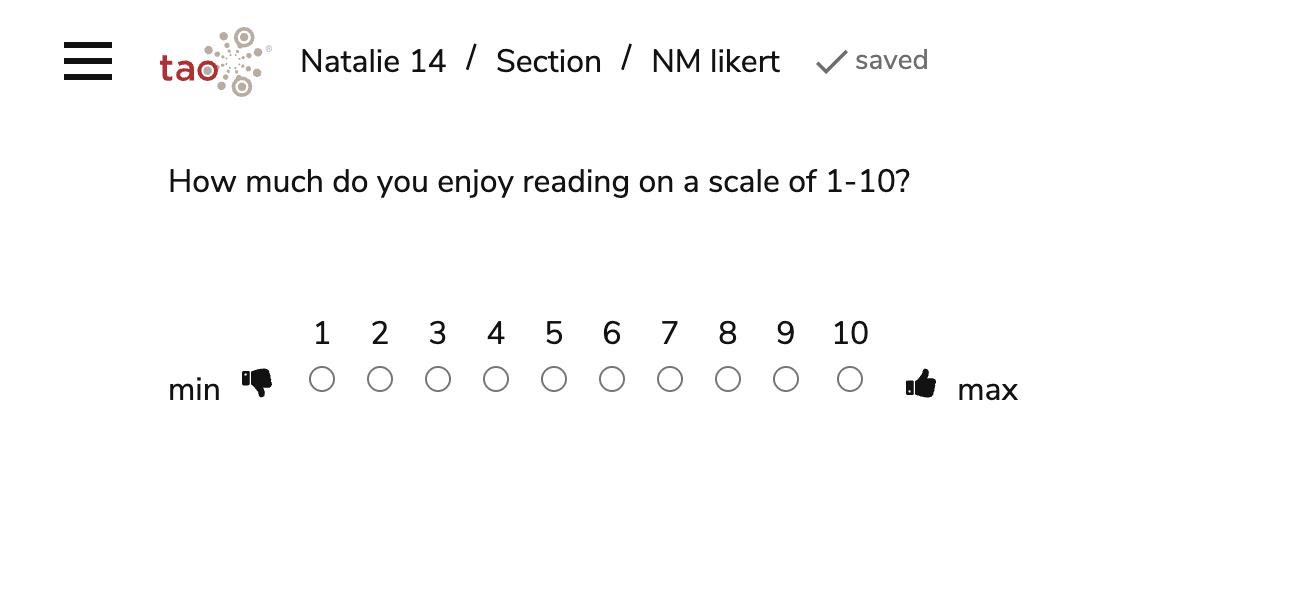Click the saved status text
The height and width of the screenshot is (592, 1308).
click(890, 61)
